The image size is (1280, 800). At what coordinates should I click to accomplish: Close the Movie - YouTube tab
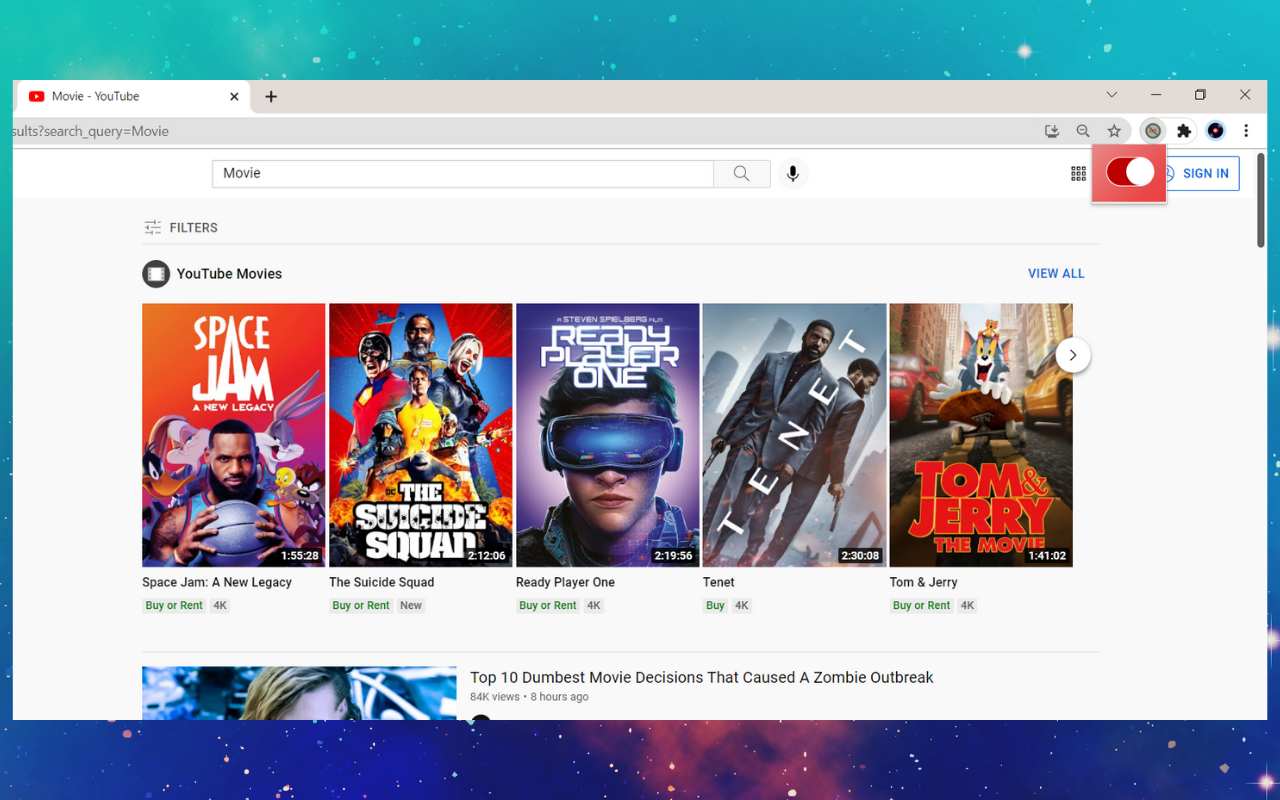click(x=234, y=97)
